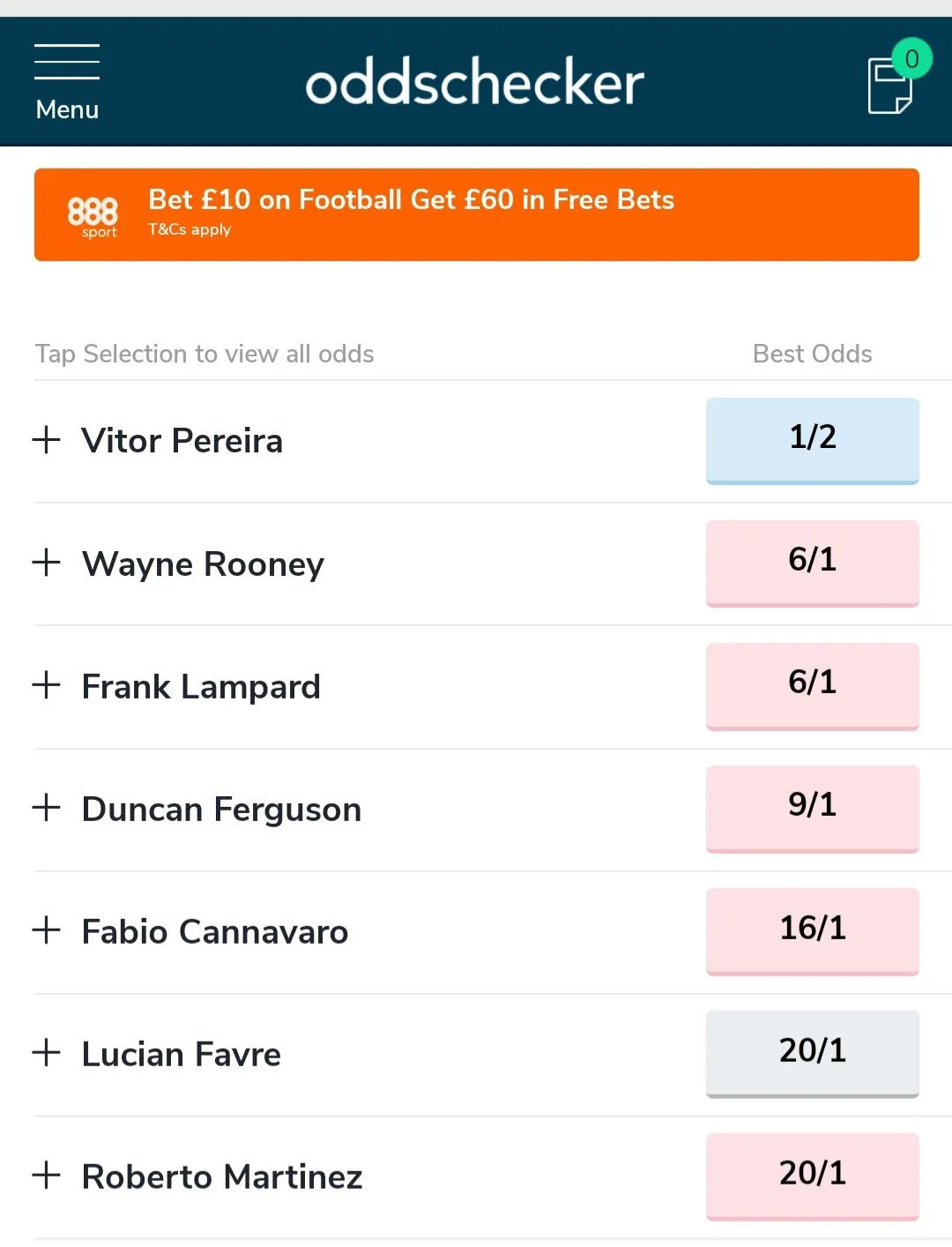
Task: Select Lucian Favre 20/1 odds button
Action: click(812, 1052)
